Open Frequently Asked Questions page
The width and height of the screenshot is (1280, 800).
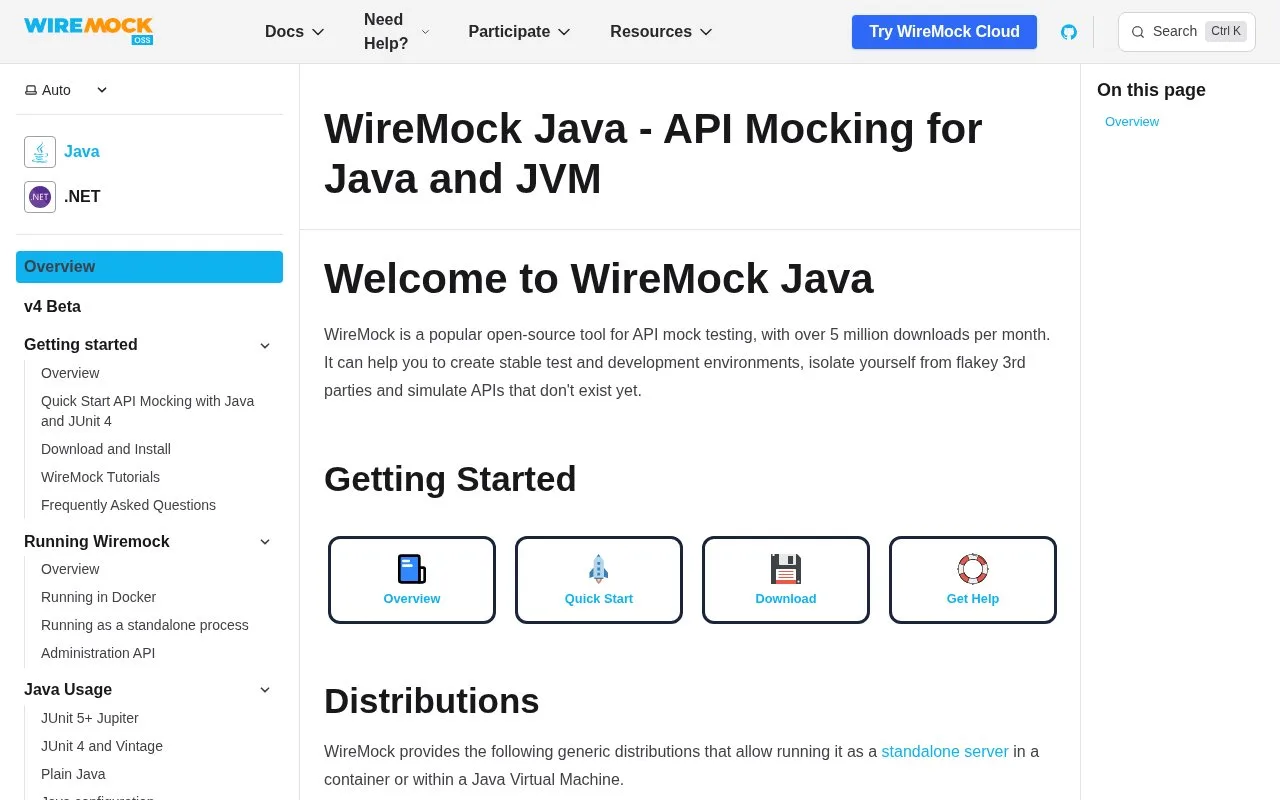(x=128, y=505)
